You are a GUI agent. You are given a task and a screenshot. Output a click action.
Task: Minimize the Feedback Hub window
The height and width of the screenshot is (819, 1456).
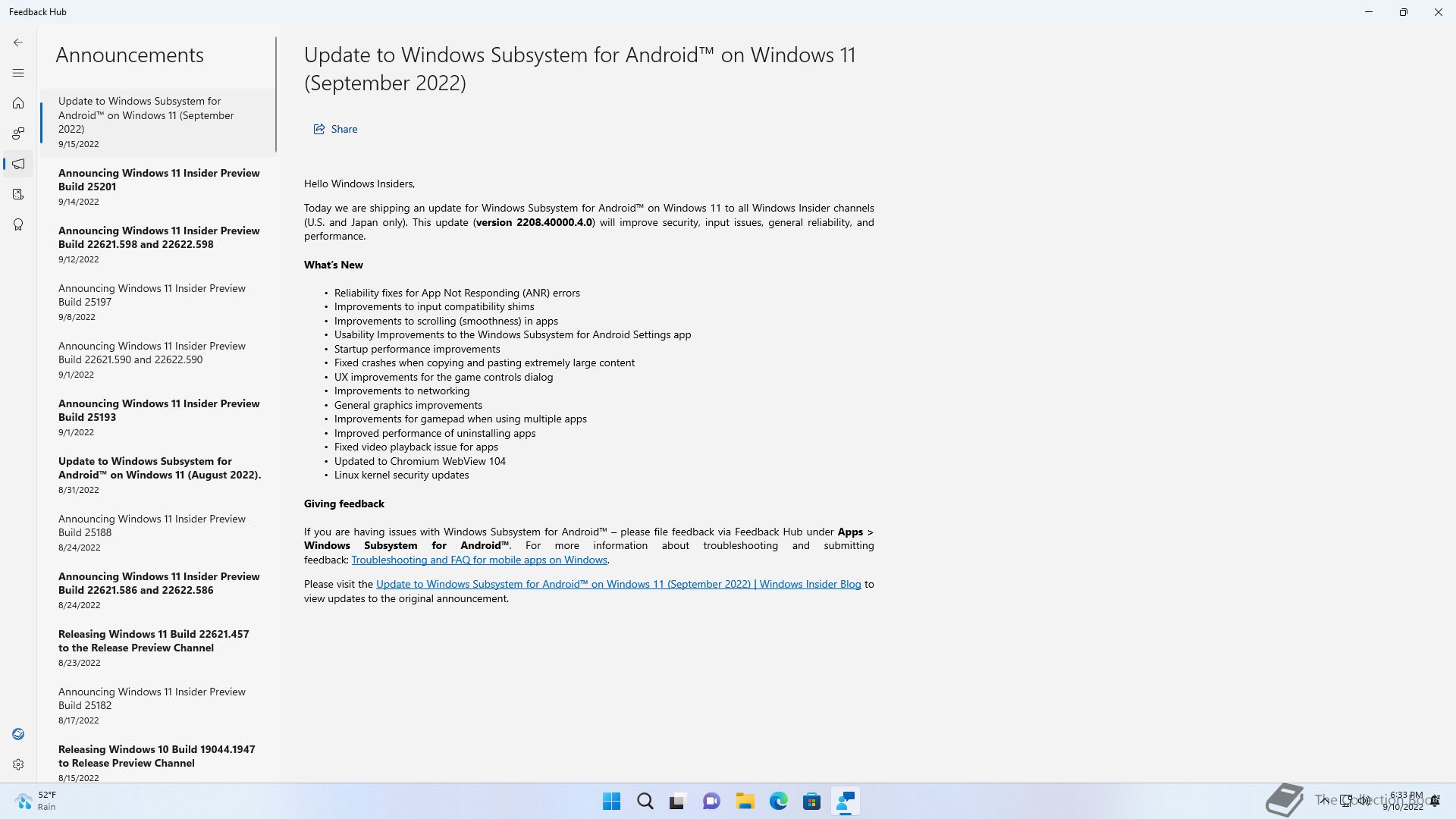1369,12
